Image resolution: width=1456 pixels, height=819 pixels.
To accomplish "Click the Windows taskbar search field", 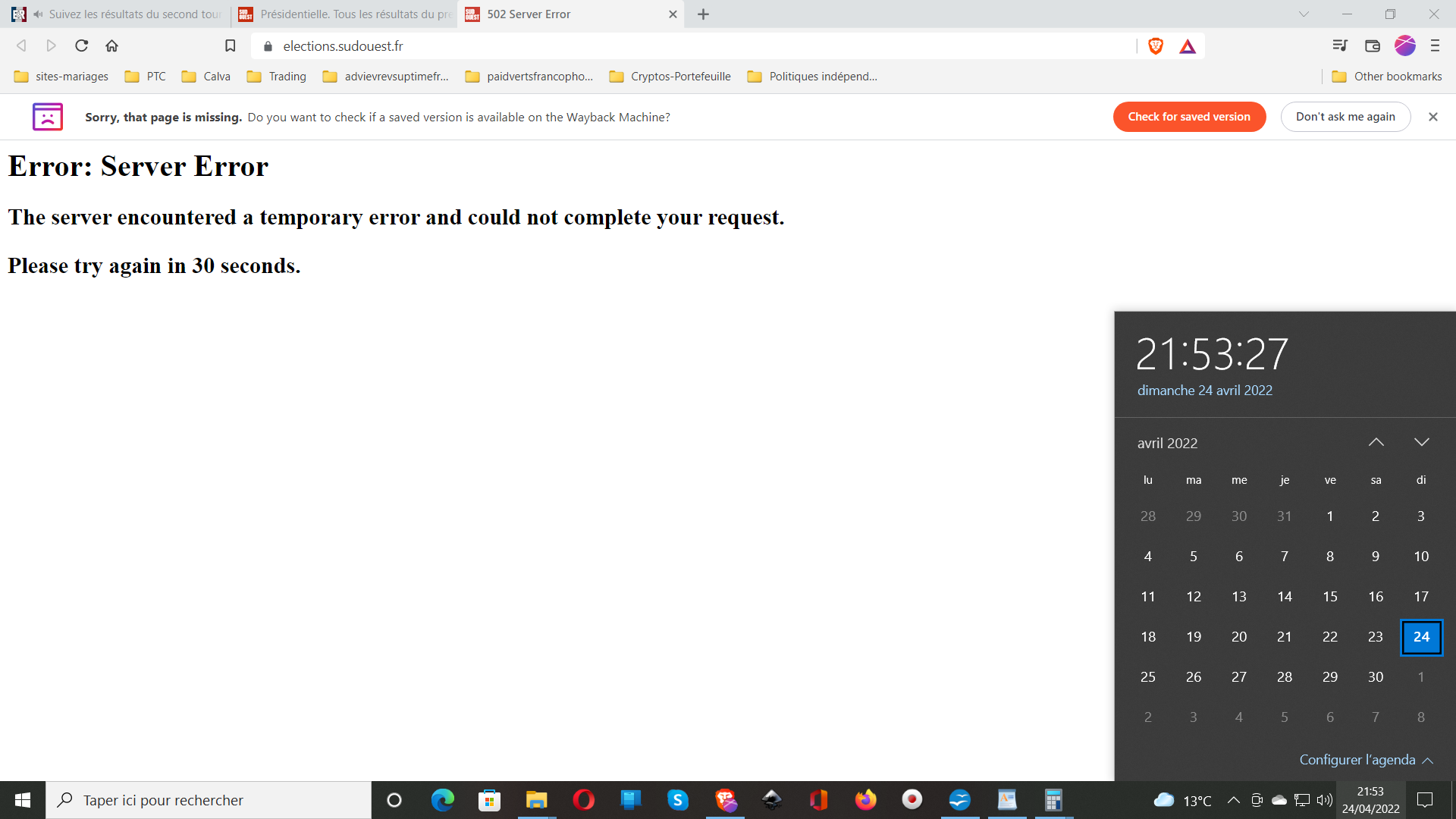I will [x=209, y=800].
